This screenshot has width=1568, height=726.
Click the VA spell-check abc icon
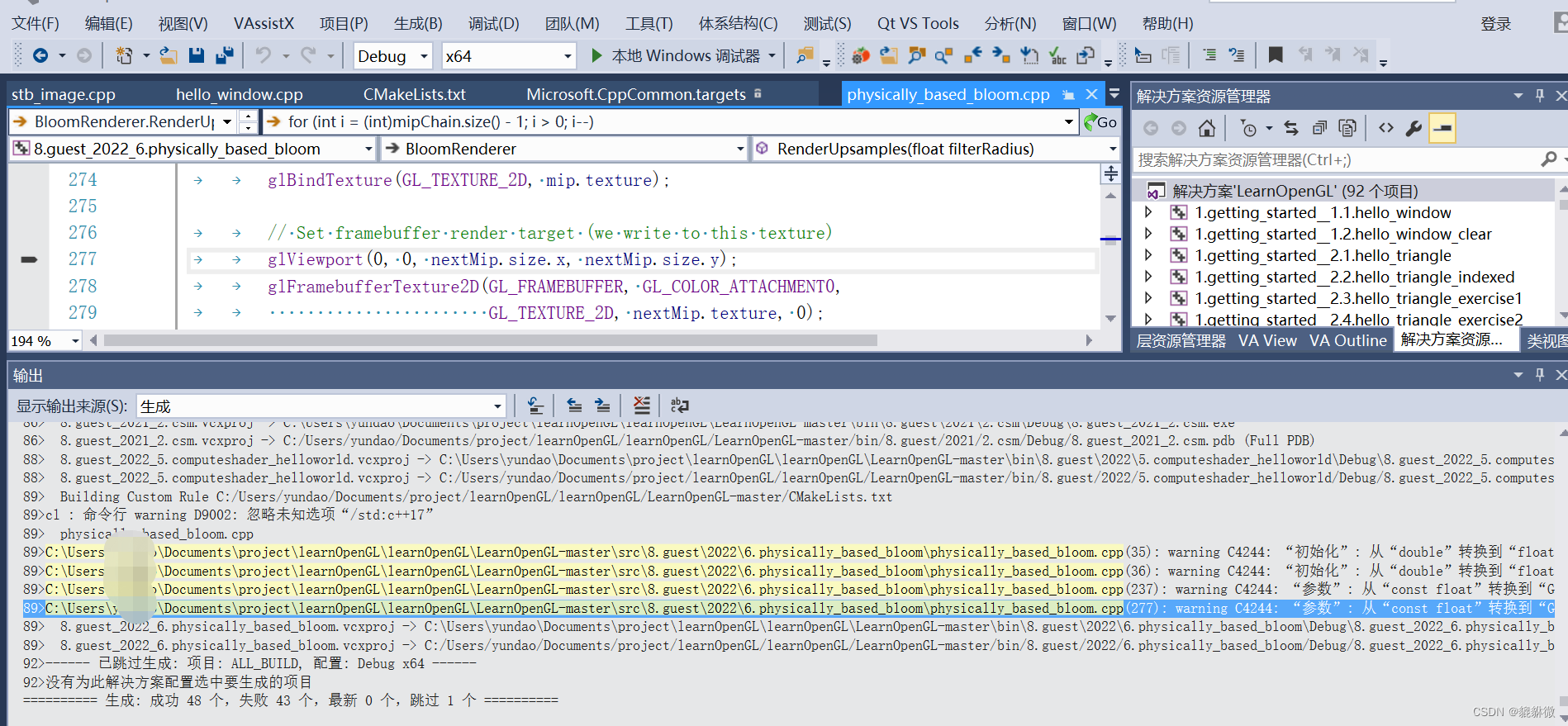tap(1057, 55)
